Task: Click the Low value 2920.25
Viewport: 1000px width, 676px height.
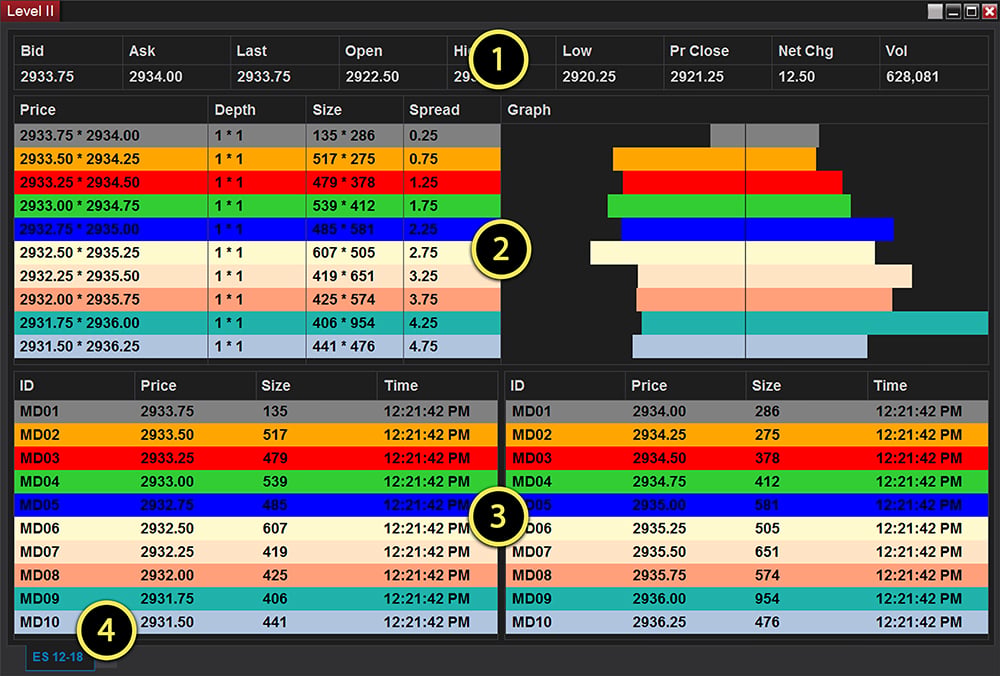Action: [589, 77]
